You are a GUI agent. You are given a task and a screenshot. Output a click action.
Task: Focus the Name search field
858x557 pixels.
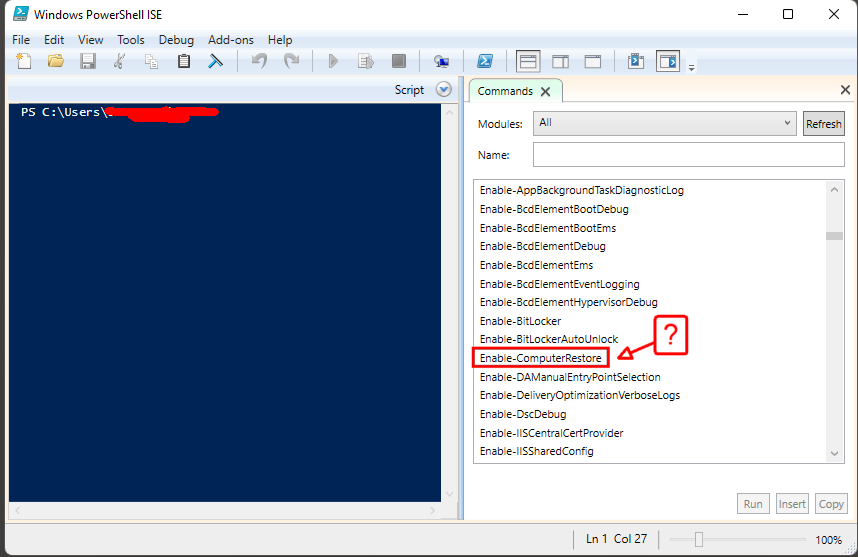[x=688, y=155]
